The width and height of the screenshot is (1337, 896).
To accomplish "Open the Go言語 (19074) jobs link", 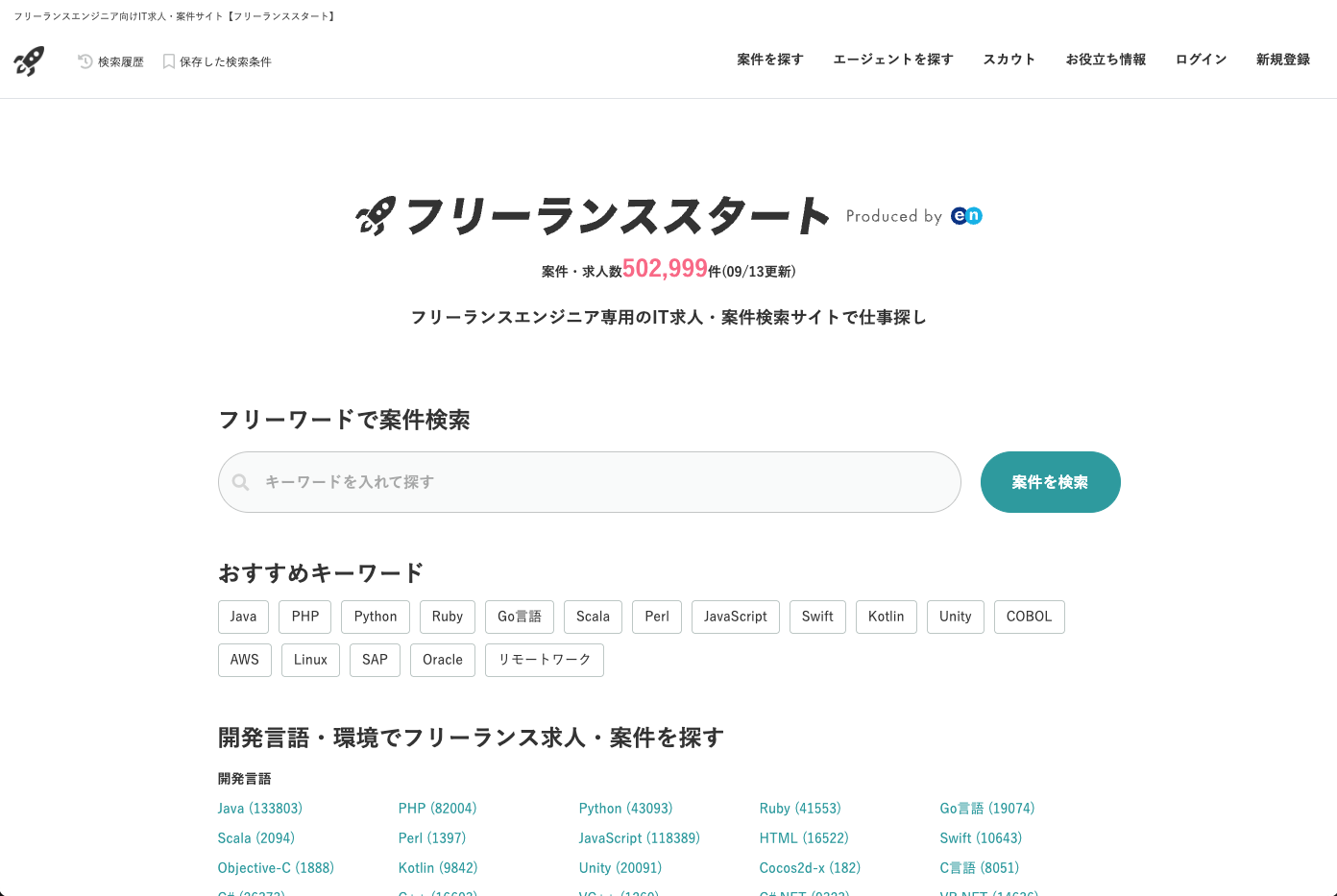I will pyautogui.click(x=986, y=809).
